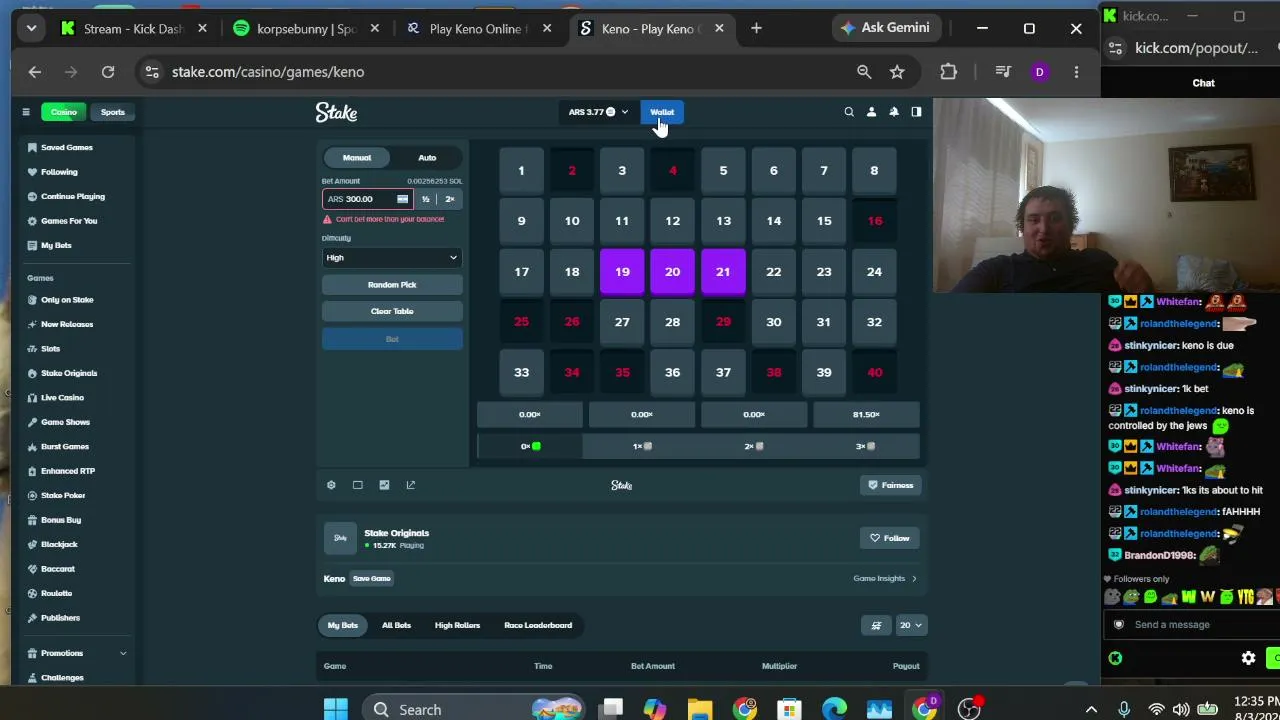Open File Explorer from the taskbar
Image resolution: width=1280 pixels, height=720 pixels.
coord(699,709)
